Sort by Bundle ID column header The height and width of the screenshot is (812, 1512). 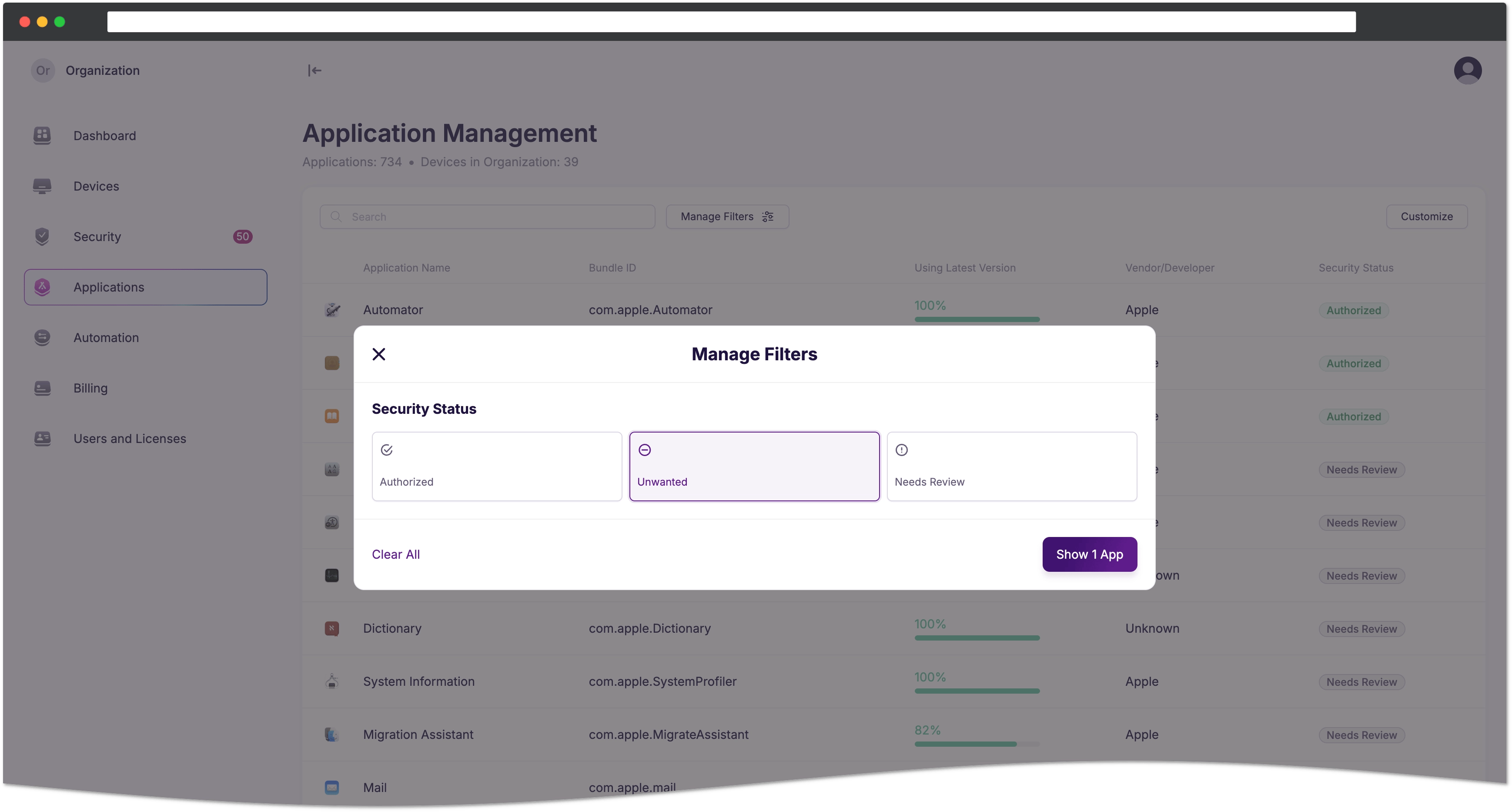point(612,268)
